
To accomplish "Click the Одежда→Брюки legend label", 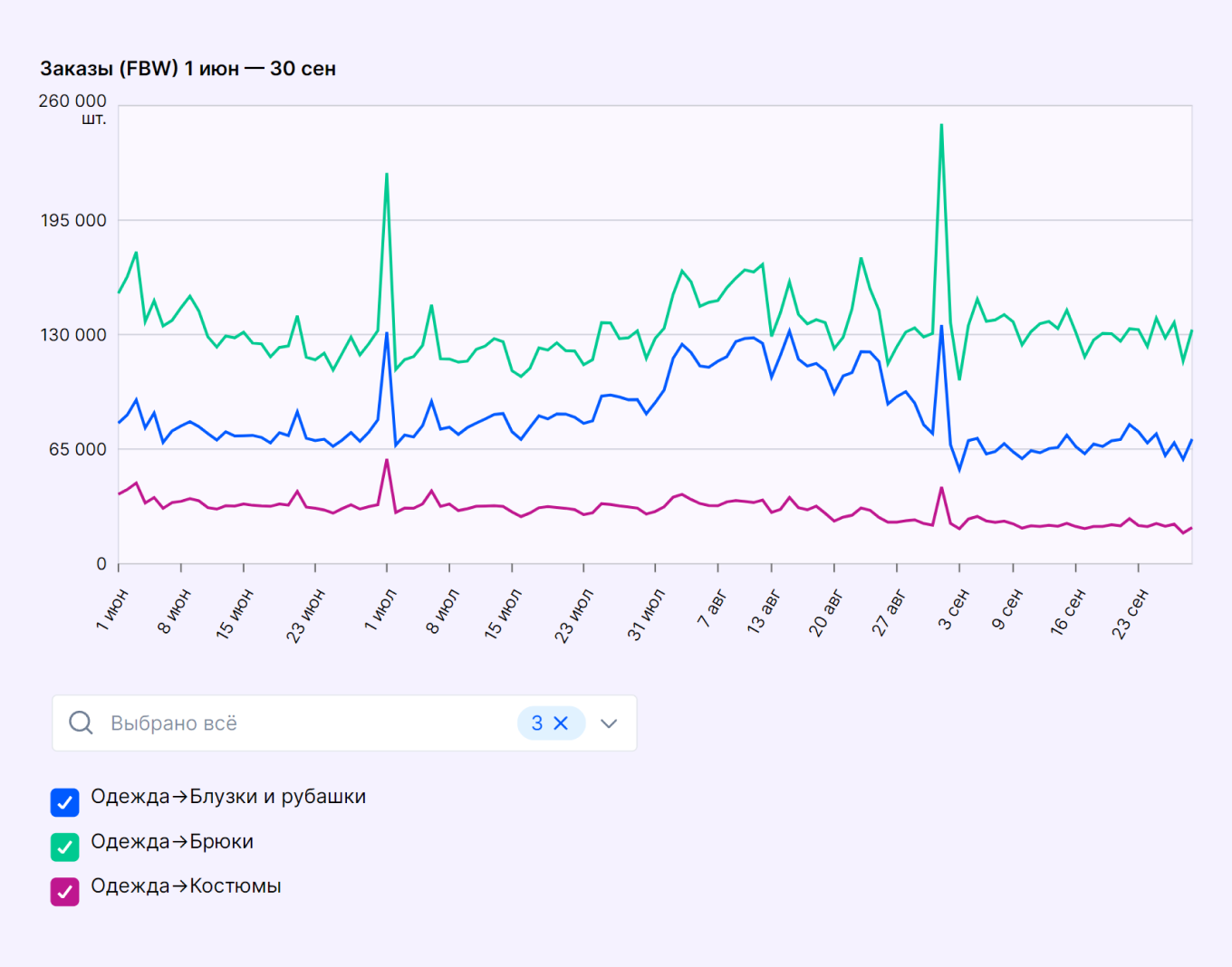I will point(172,842).
